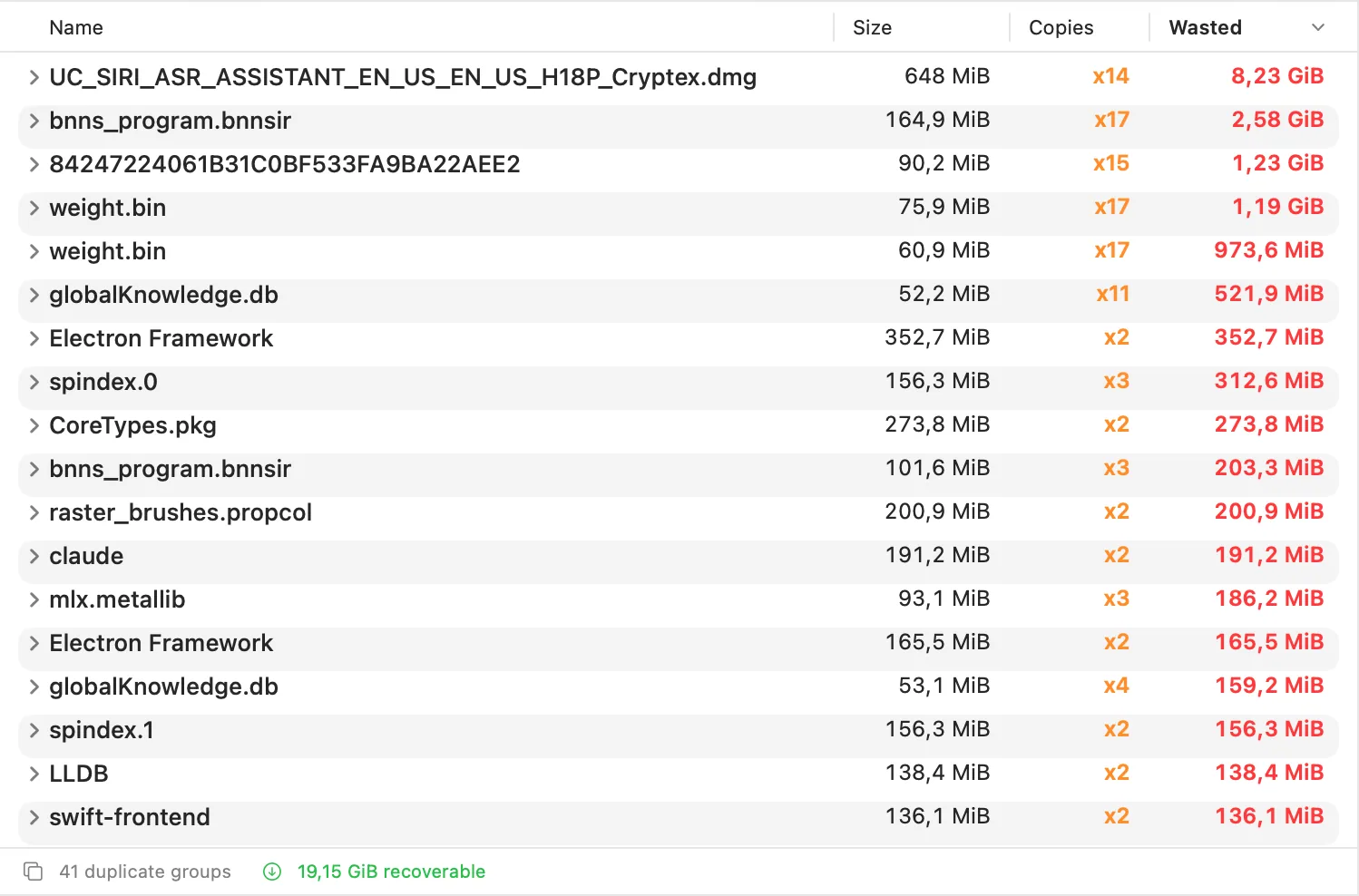Click the green recoverable download icon
Screen dimensions: 1359x896
(x=272, y=872)
